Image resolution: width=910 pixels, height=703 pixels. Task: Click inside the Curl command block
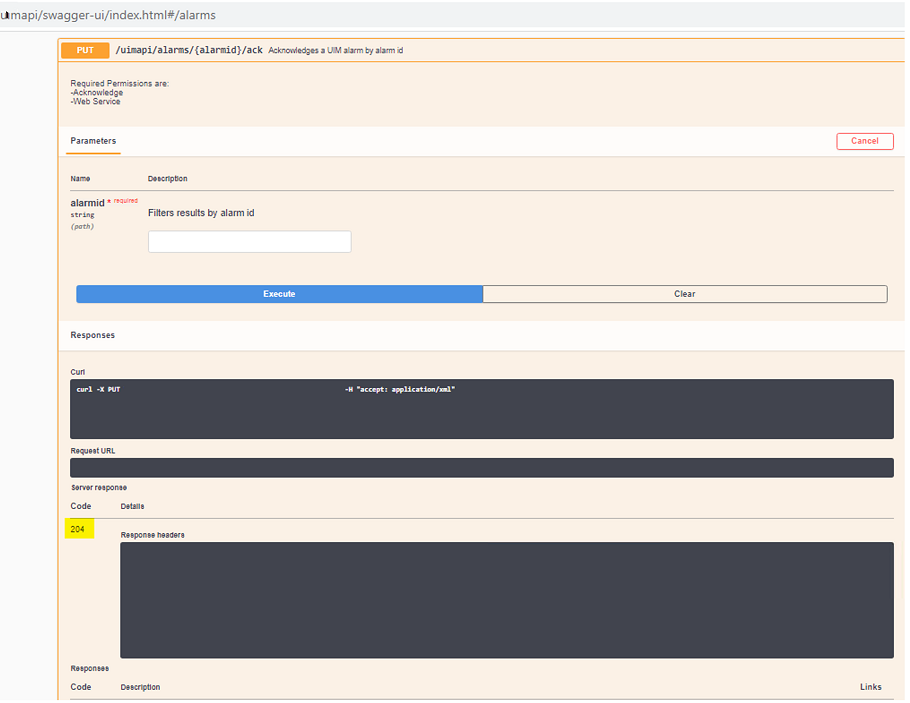point(481,409)
